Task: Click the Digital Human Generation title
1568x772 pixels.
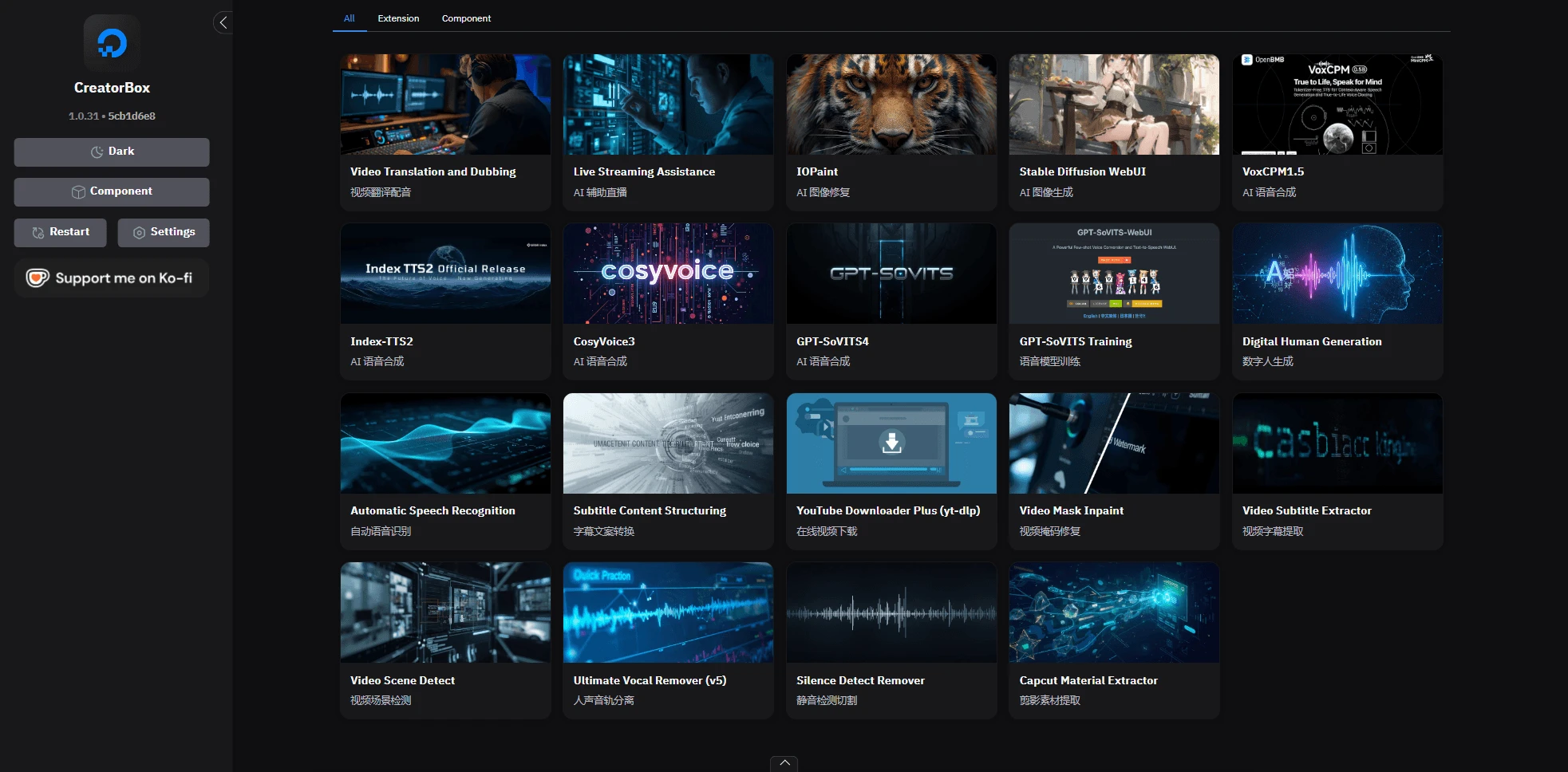Action: coord(1312,341)
